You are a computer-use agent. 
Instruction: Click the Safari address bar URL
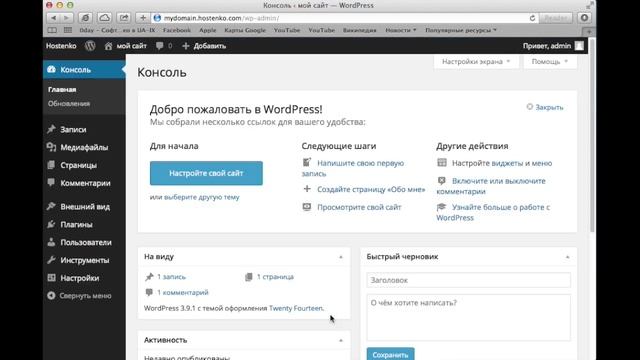[222, 18]
